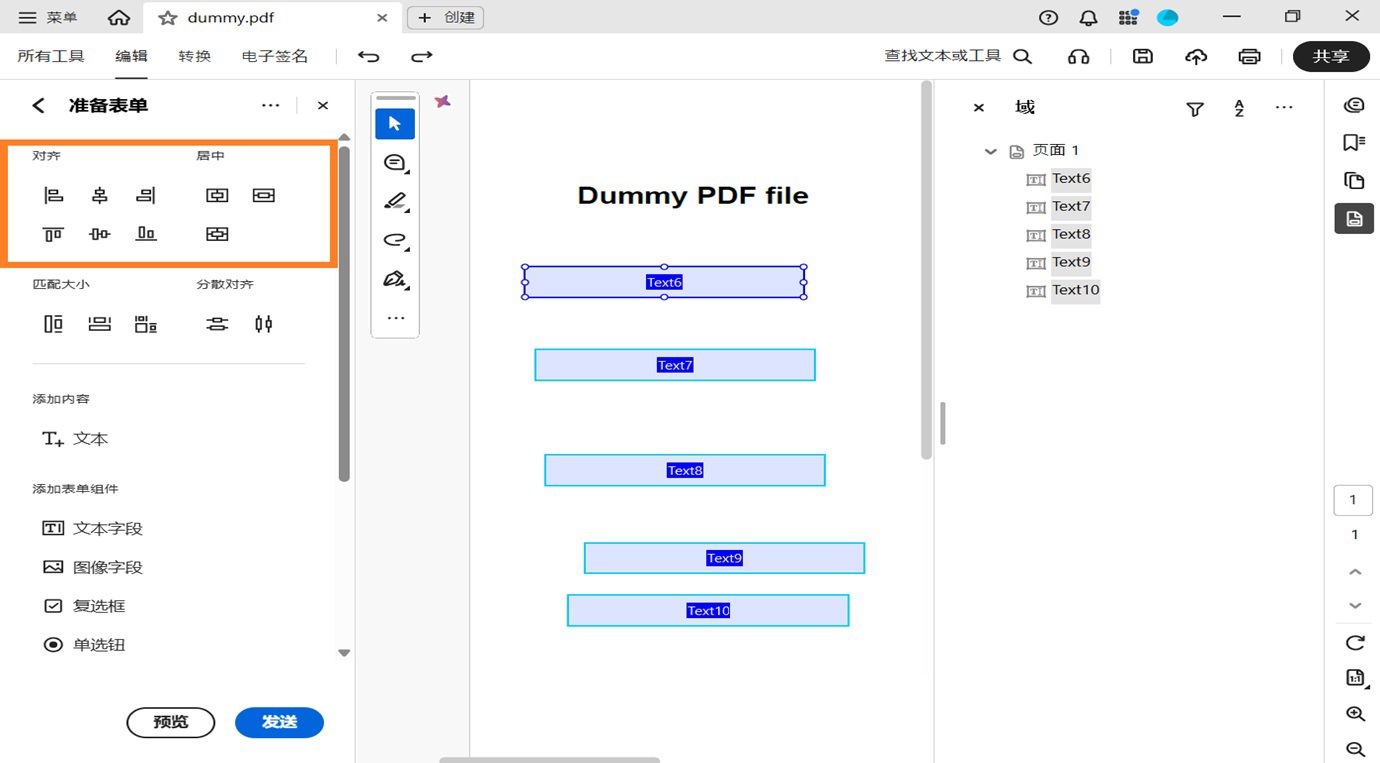The image size is (1380, 763).
Task: Star the dummy.pdf tab as favorite
Action: pyautogui.click(x=168, y=18)
